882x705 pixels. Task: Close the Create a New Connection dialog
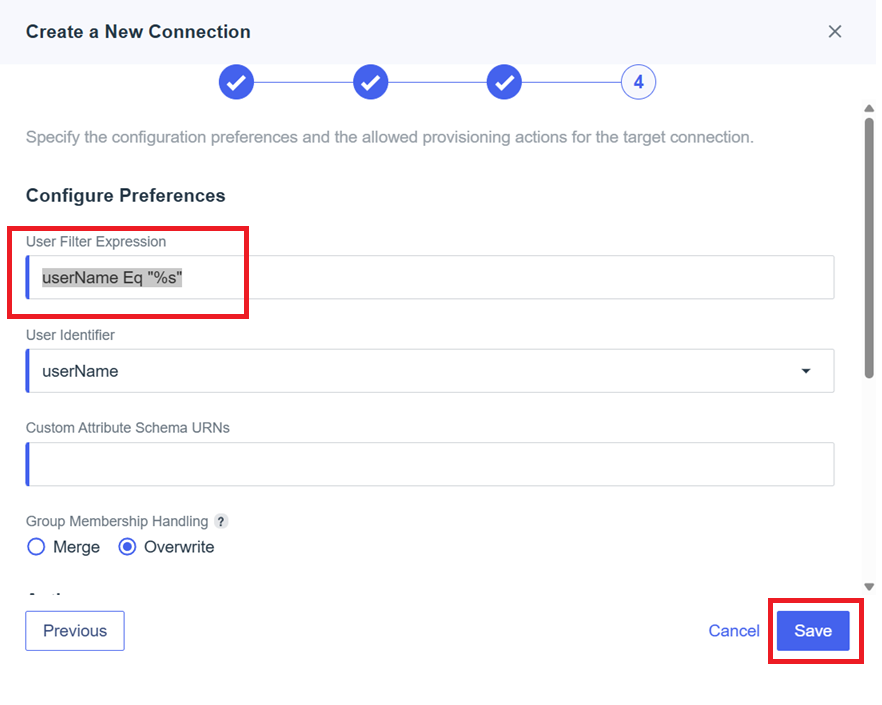[x=835, y=31]
